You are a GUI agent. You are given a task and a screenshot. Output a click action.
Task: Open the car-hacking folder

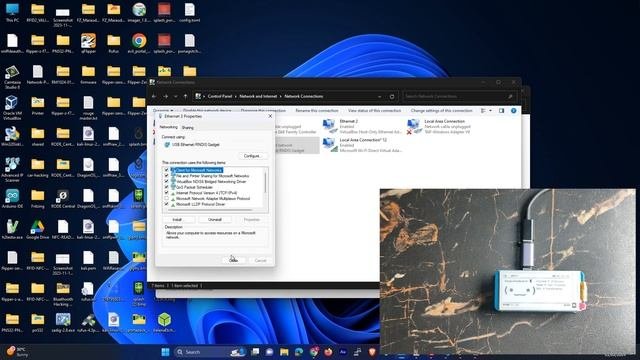(38, 168)
